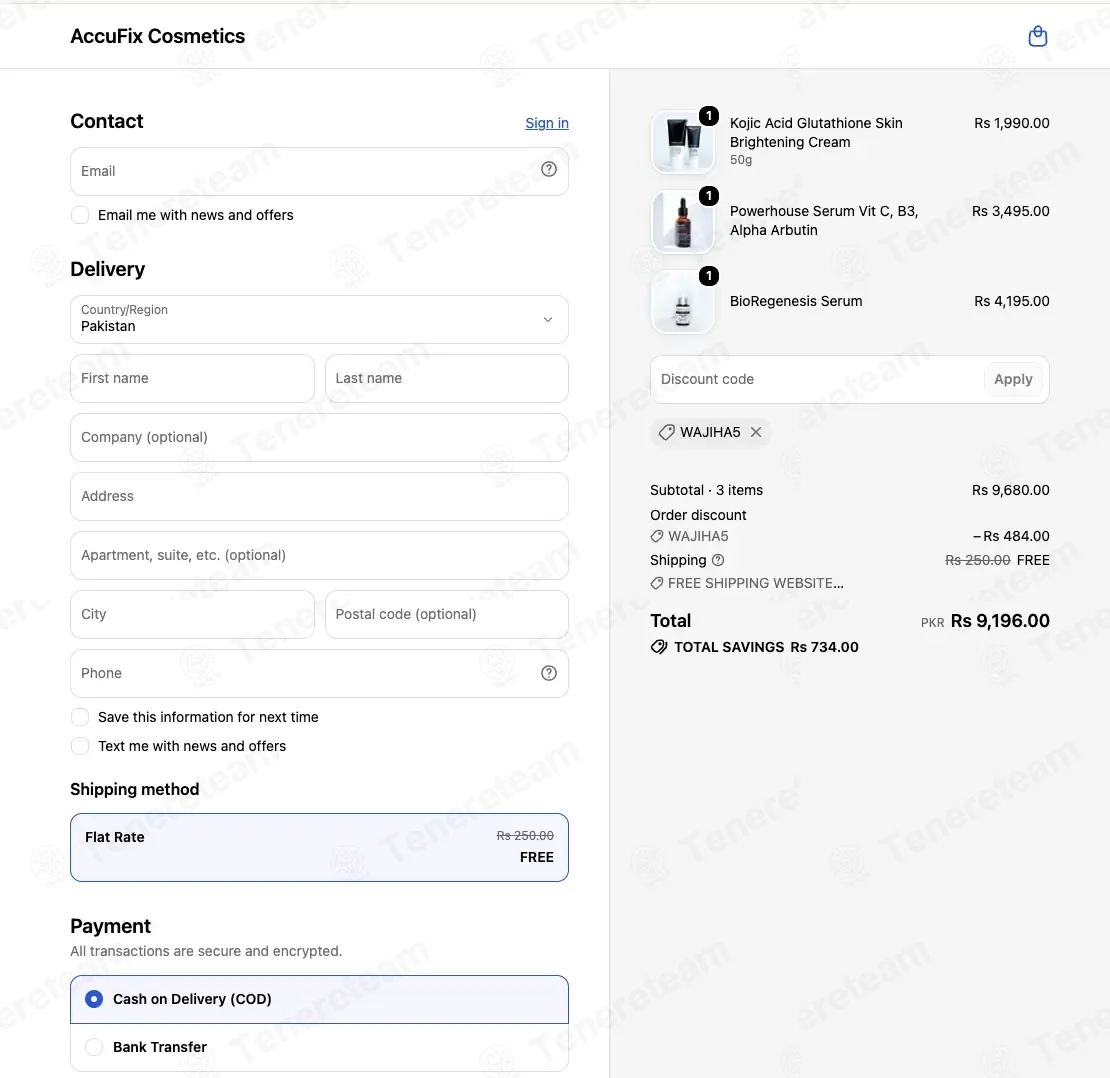Focus the Apartment, suite, etc. field
Screen dimensions: 1110x1078
319,556
